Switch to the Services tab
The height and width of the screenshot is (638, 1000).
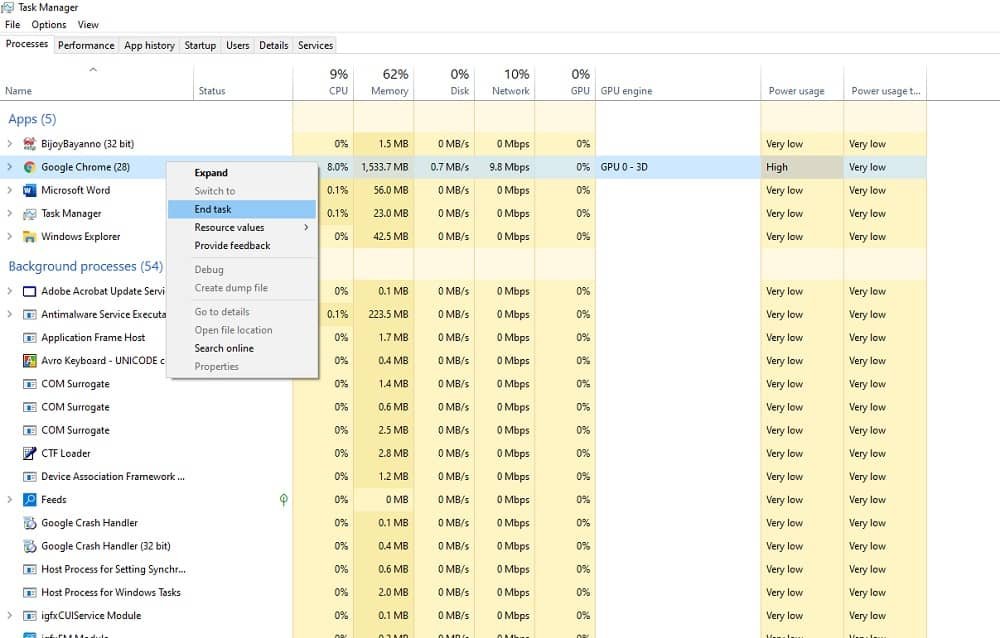[x=316, y=45]
